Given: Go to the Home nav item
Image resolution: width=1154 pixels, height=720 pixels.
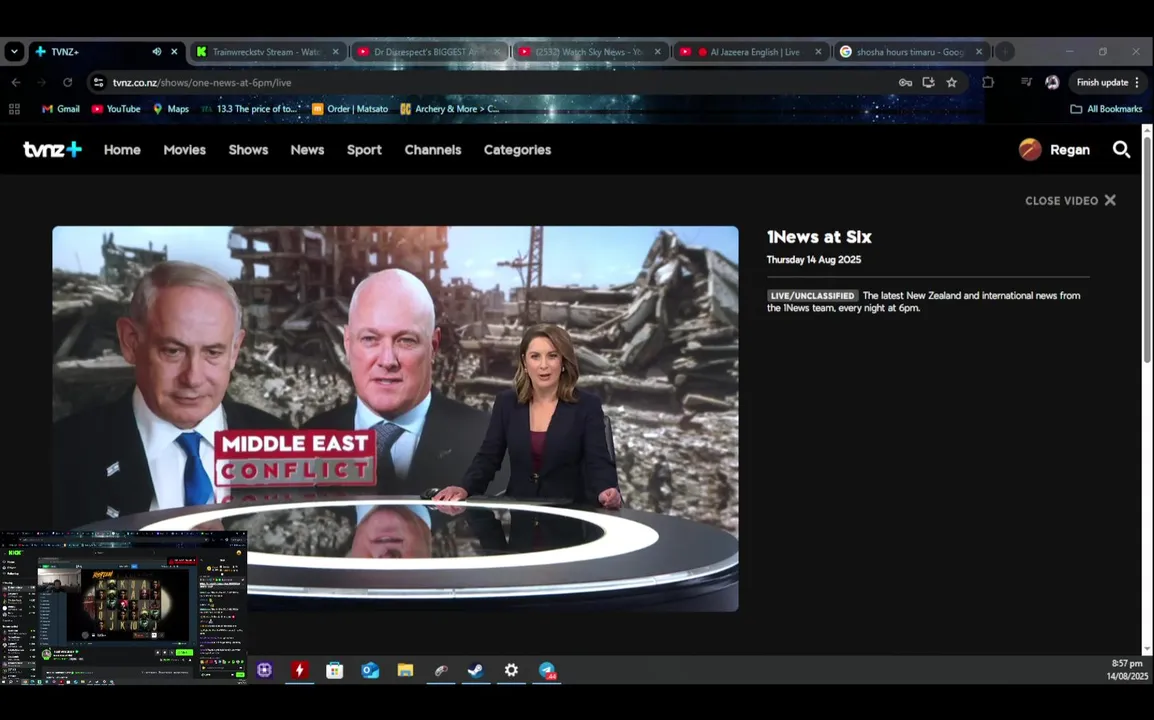Looking at the screenshot, I should pyautogui.click(x=122, y=149).
